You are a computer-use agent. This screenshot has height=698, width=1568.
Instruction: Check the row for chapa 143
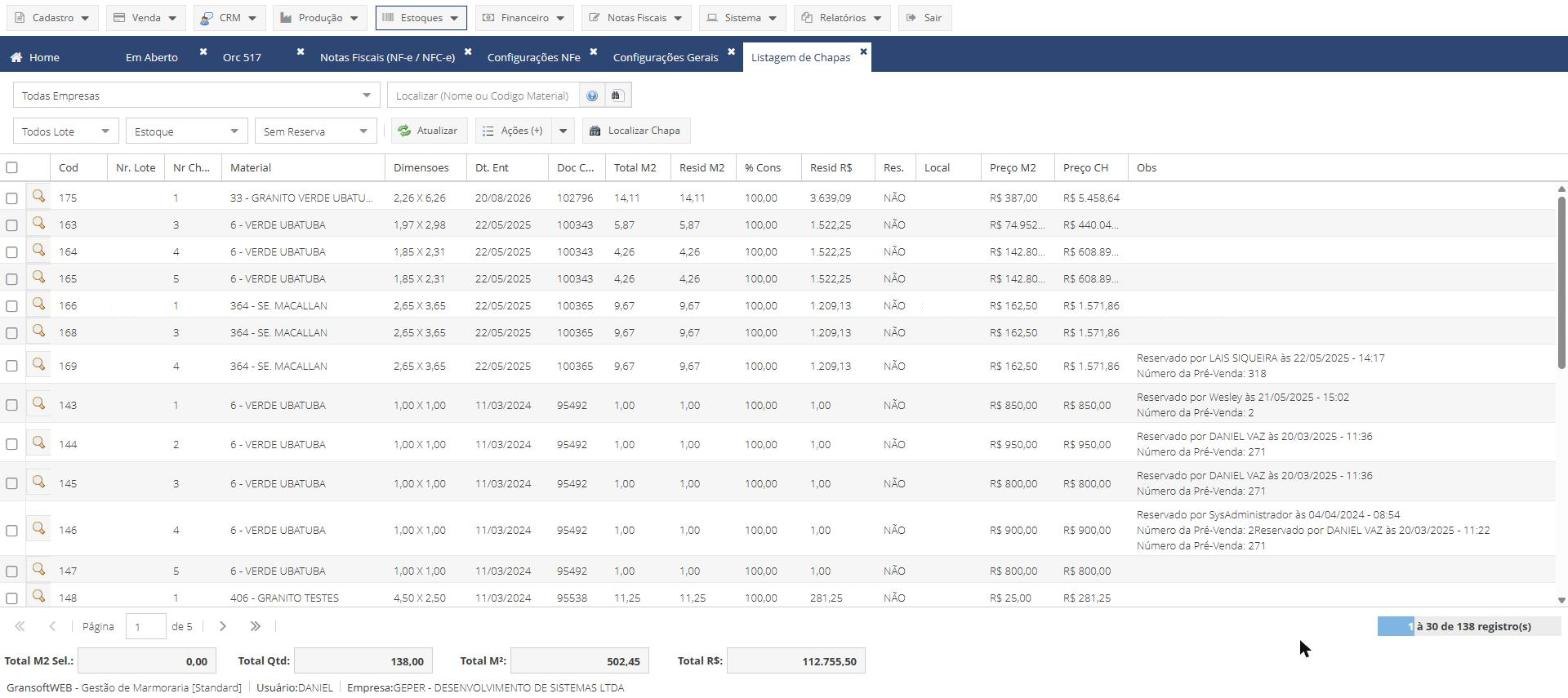[12, 405]
